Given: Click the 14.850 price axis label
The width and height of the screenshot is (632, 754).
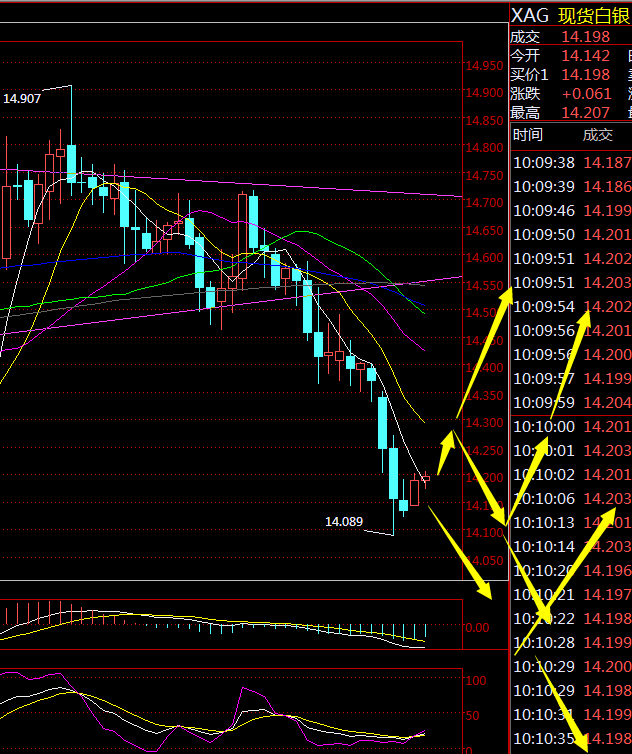Looking at the screenshot, I should pyautogui.click(x=484, y=121).
